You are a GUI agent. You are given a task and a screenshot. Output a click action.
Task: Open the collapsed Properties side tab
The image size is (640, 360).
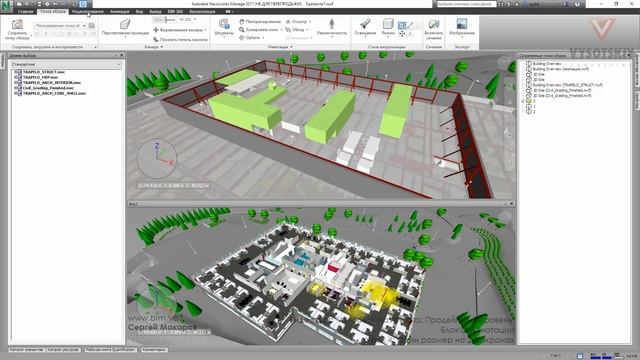tap(636, 100)
